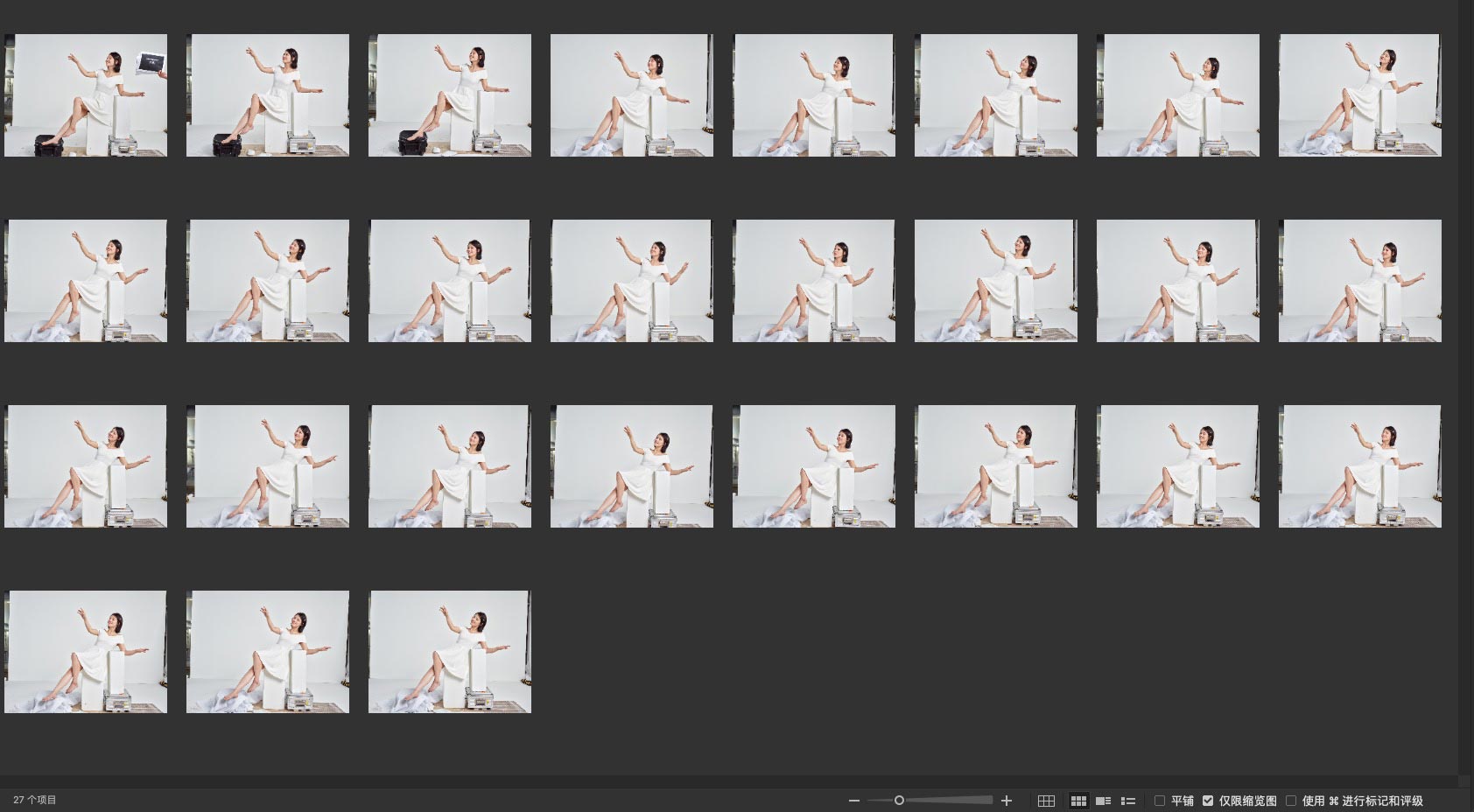Switch to thumbnail grid view
The height and width of the screenshot is (812, 1474).
[x=1078, y=801]
